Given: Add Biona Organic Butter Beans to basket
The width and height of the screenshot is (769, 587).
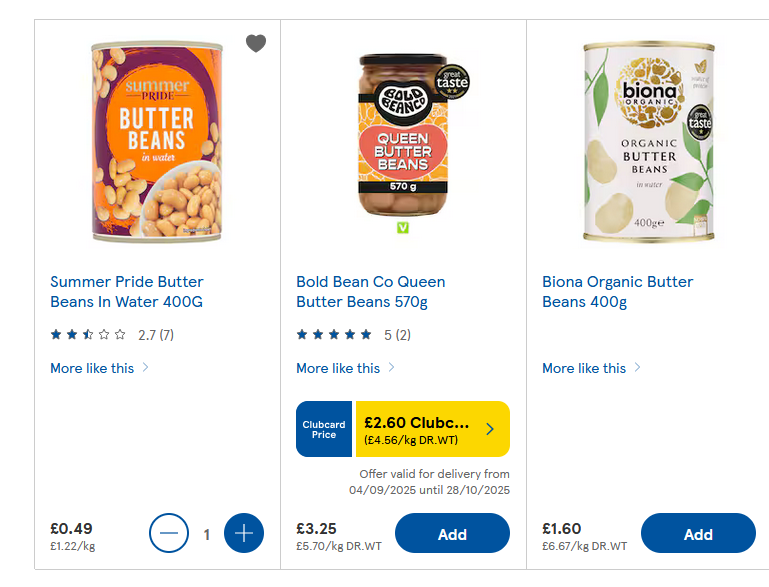Looking at the screenshot, I should 698,534.
